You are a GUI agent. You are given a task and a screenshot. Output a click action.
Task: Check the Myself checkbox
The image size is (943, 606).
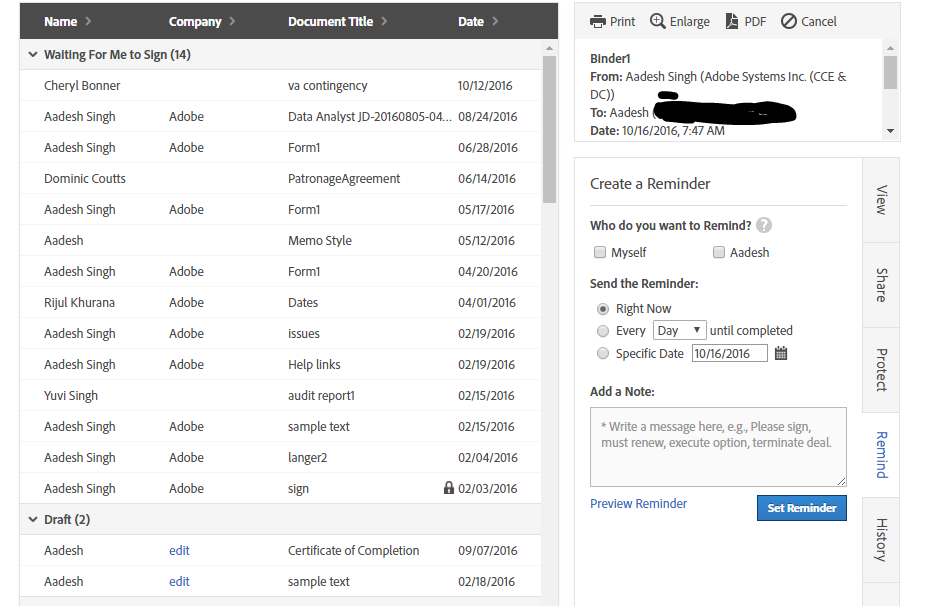click(x=600, y=252)
